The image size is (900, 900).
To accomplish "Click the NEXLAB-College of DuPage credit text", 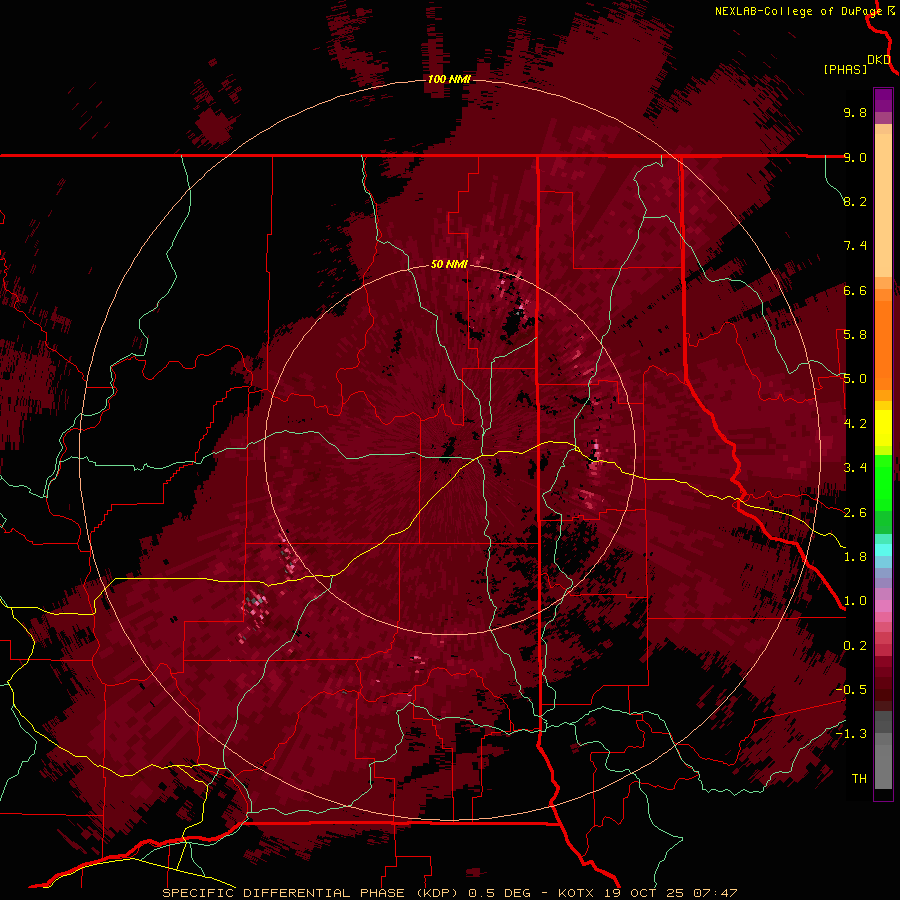I will coord(800,11).
